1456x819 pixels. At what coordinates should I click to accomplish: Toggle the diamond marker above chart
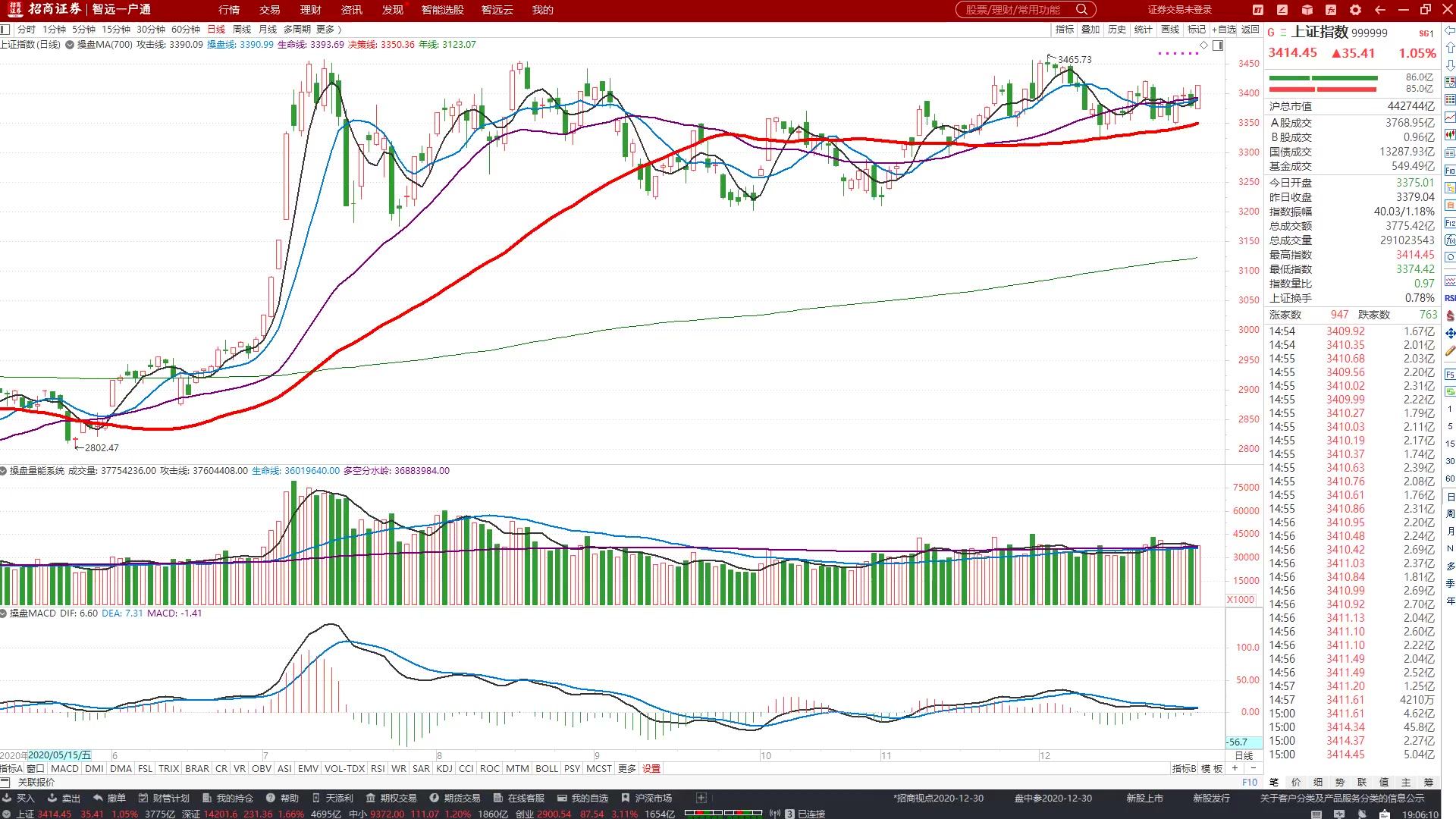pyautogui.click(x=1203, y=45)
